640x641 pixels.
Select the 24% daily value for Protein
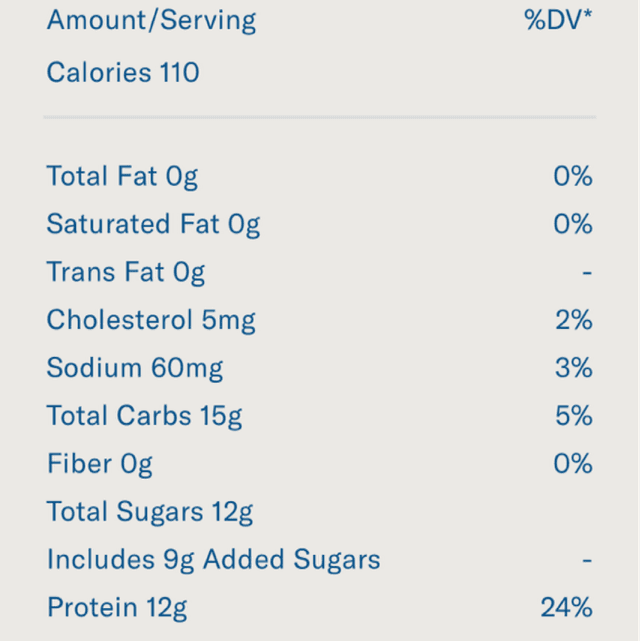click(x=567, y=607)
